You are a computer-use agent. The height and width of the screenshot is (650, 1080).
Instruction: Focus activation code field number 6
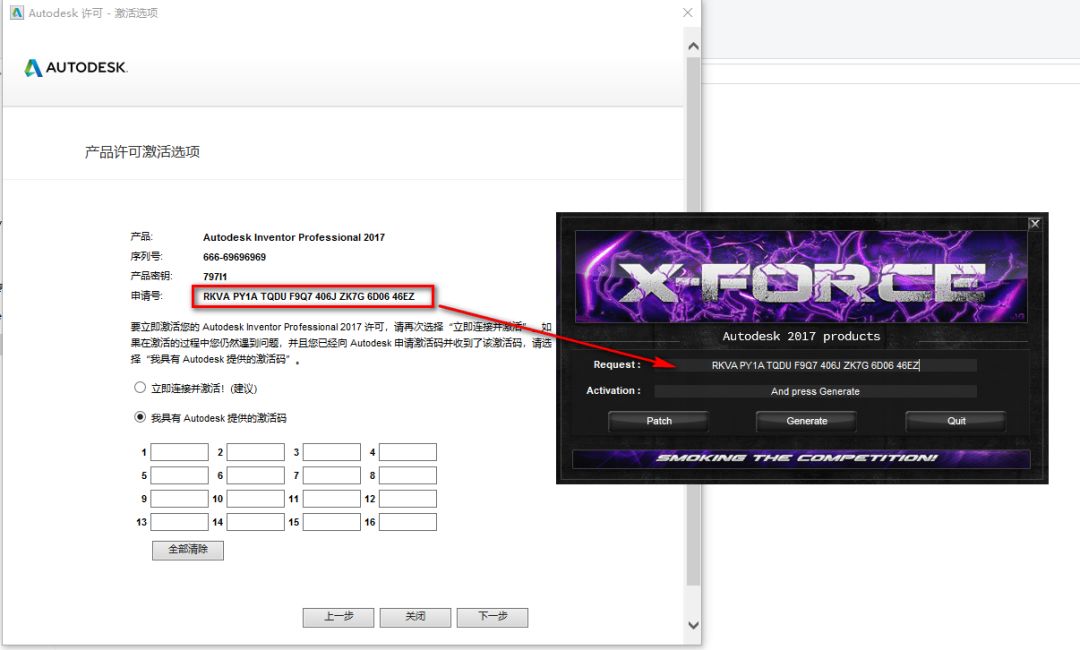(x=255, y=476)
